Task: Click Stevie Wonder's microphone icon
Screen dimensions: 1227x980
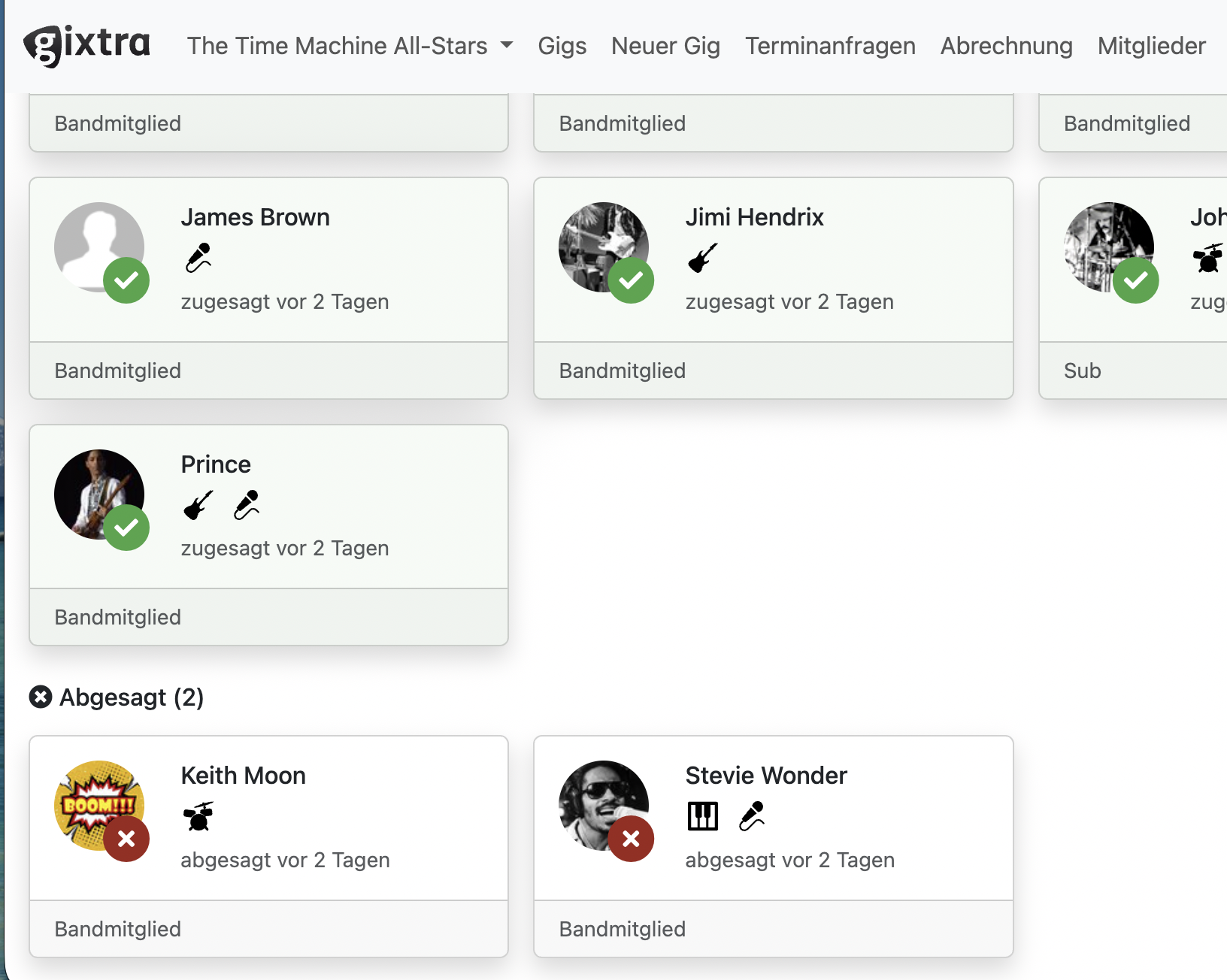Action: [x=752, y=816]
